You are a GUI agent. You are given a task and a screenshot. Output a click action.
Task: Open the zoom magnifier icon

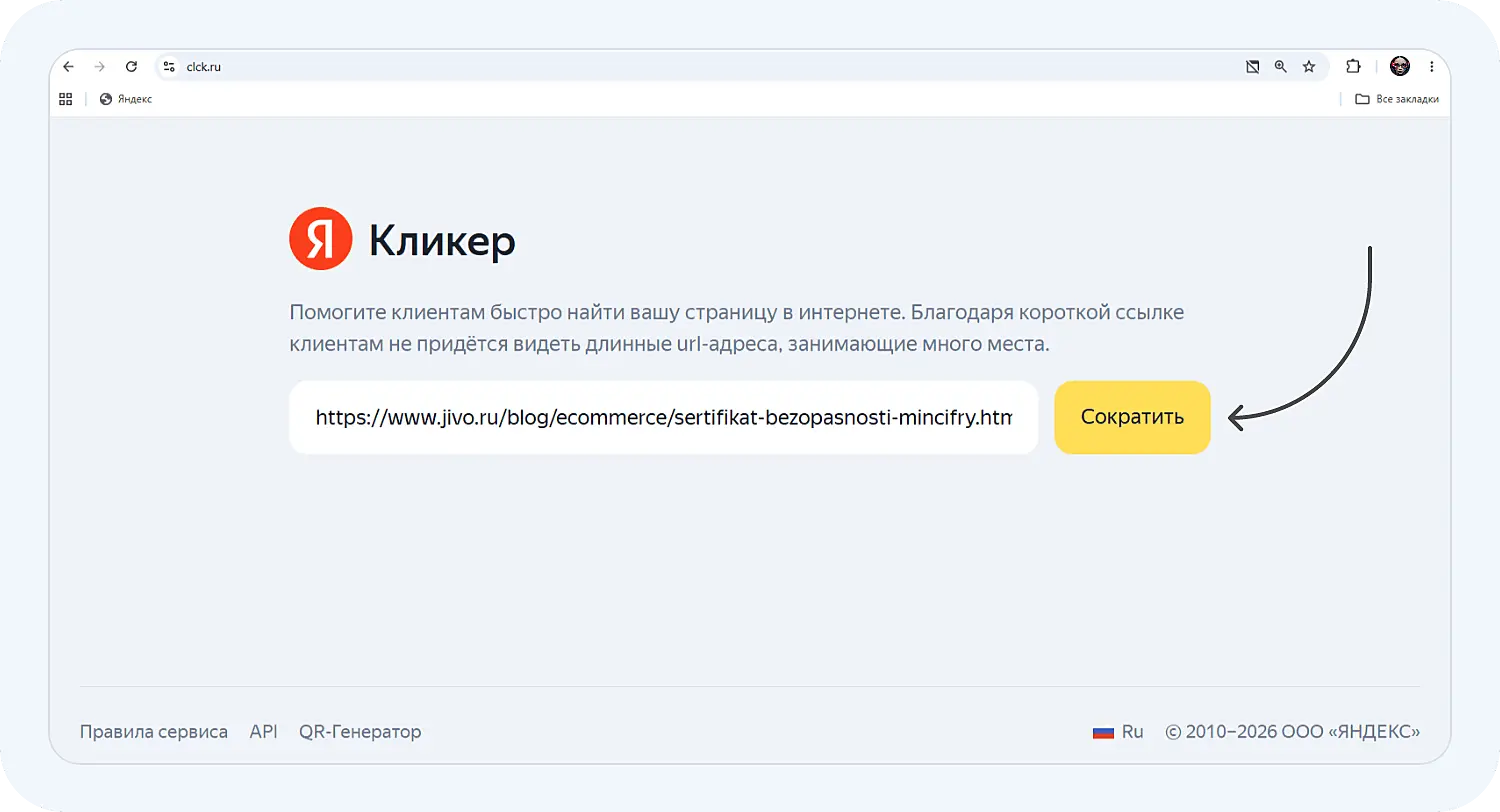point(1280,67)
